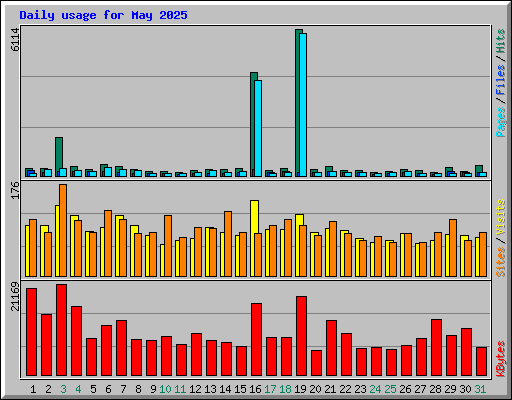Click day label 8 on x-axis
Screen dimensions: 512x400
[138, 389]
